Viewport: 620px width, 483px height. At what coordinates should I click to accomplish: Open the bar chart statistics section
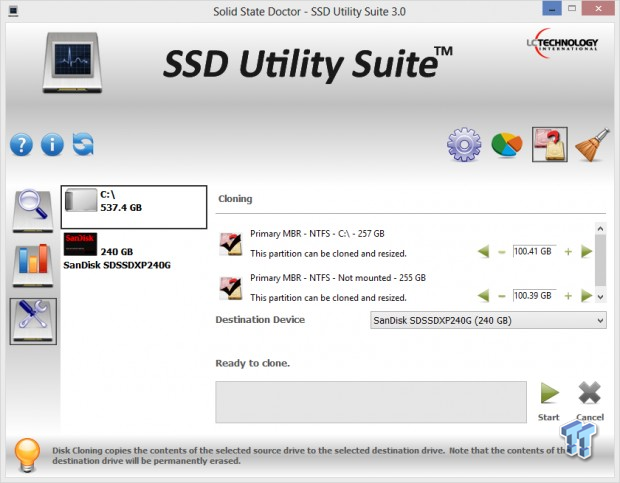coord(32,265)
